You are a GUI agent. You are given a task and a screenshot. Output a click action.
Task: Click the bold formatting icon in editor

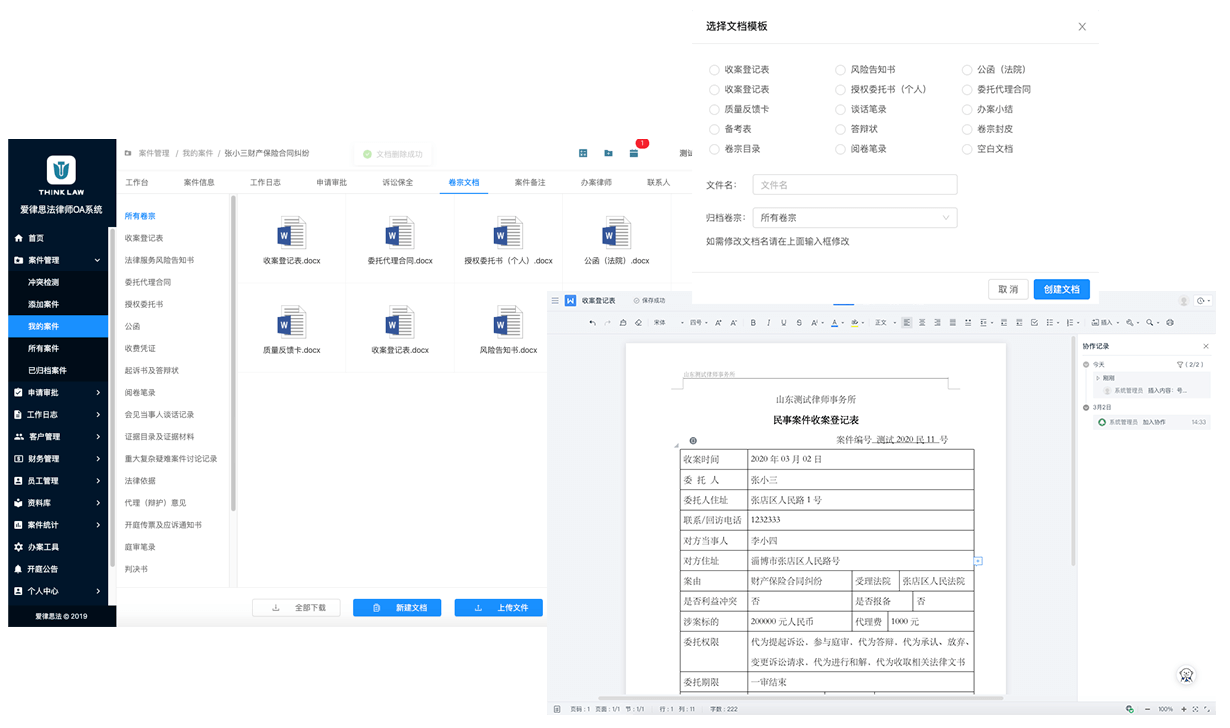point(754,323)
